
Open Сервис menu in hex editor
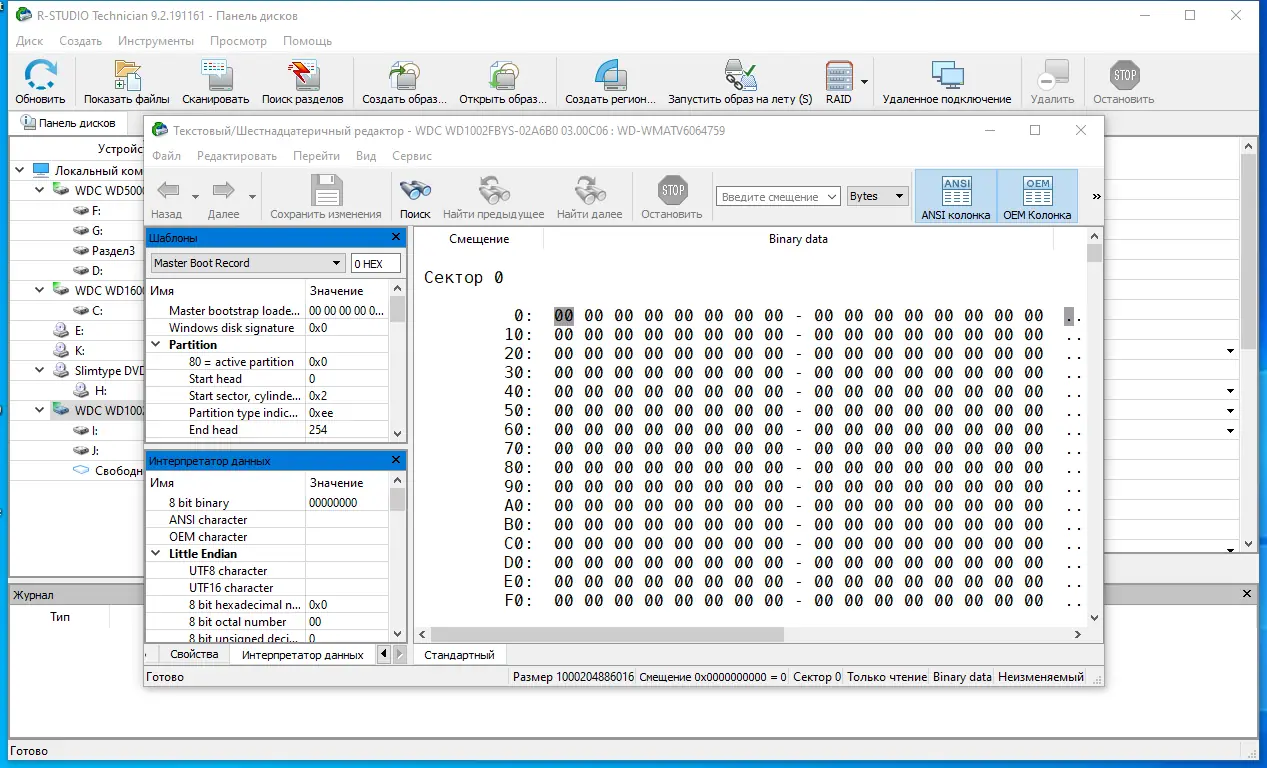pos(412,156)
